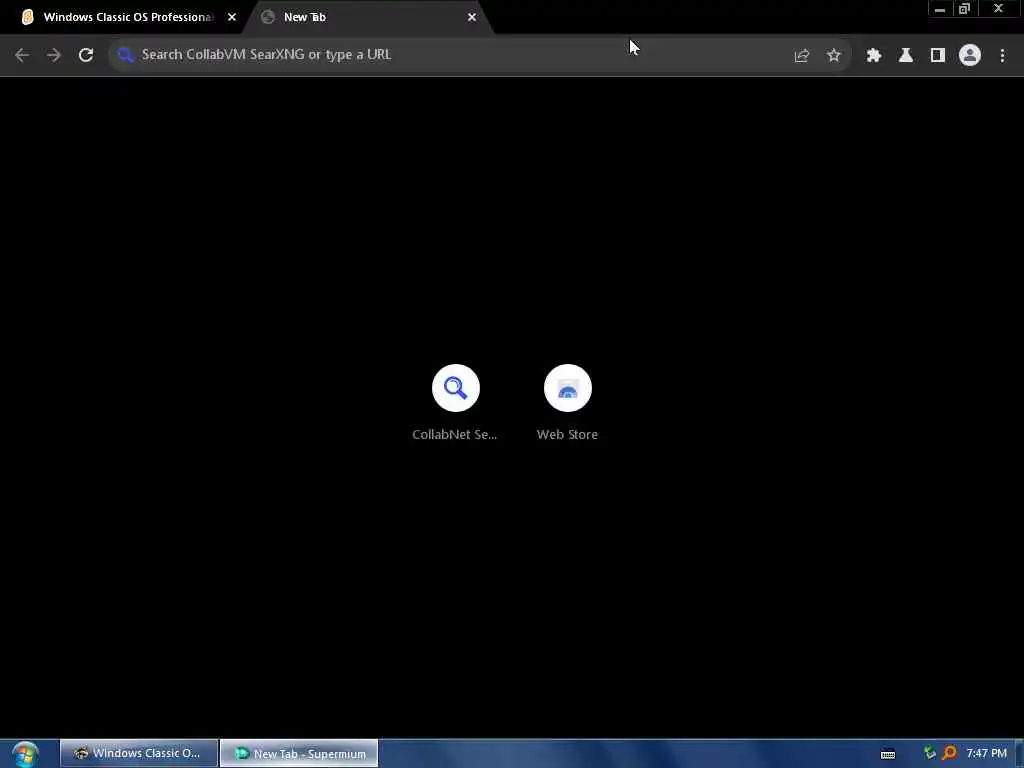Screen dimensions: 1024x768
Task: Click the search icon in the address bar
Action: [x=125, y=55]
